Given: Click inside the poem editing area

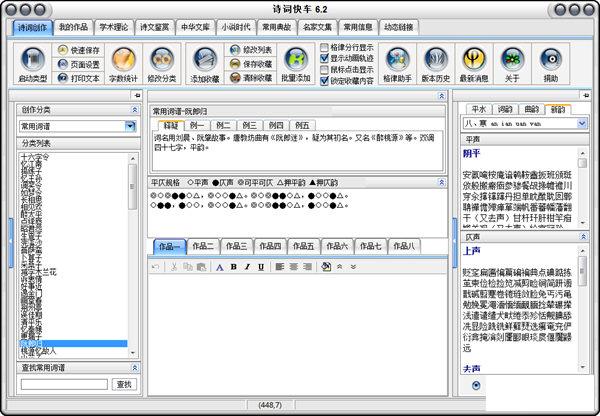Looking at the screenshot, I should click(x=297, y=334).
